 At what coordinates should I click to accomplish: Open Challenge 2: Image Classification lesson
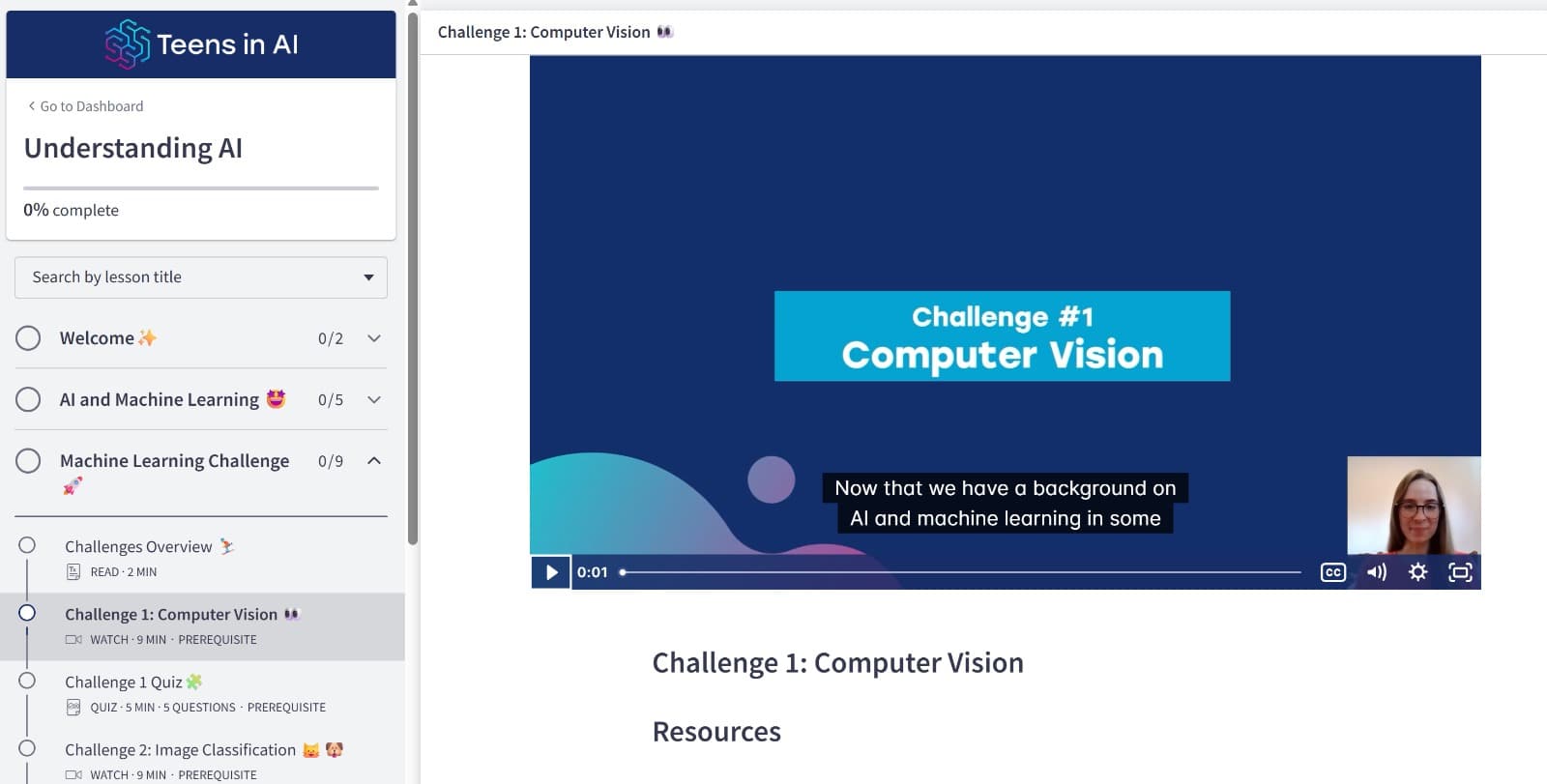tap(180, 750)
